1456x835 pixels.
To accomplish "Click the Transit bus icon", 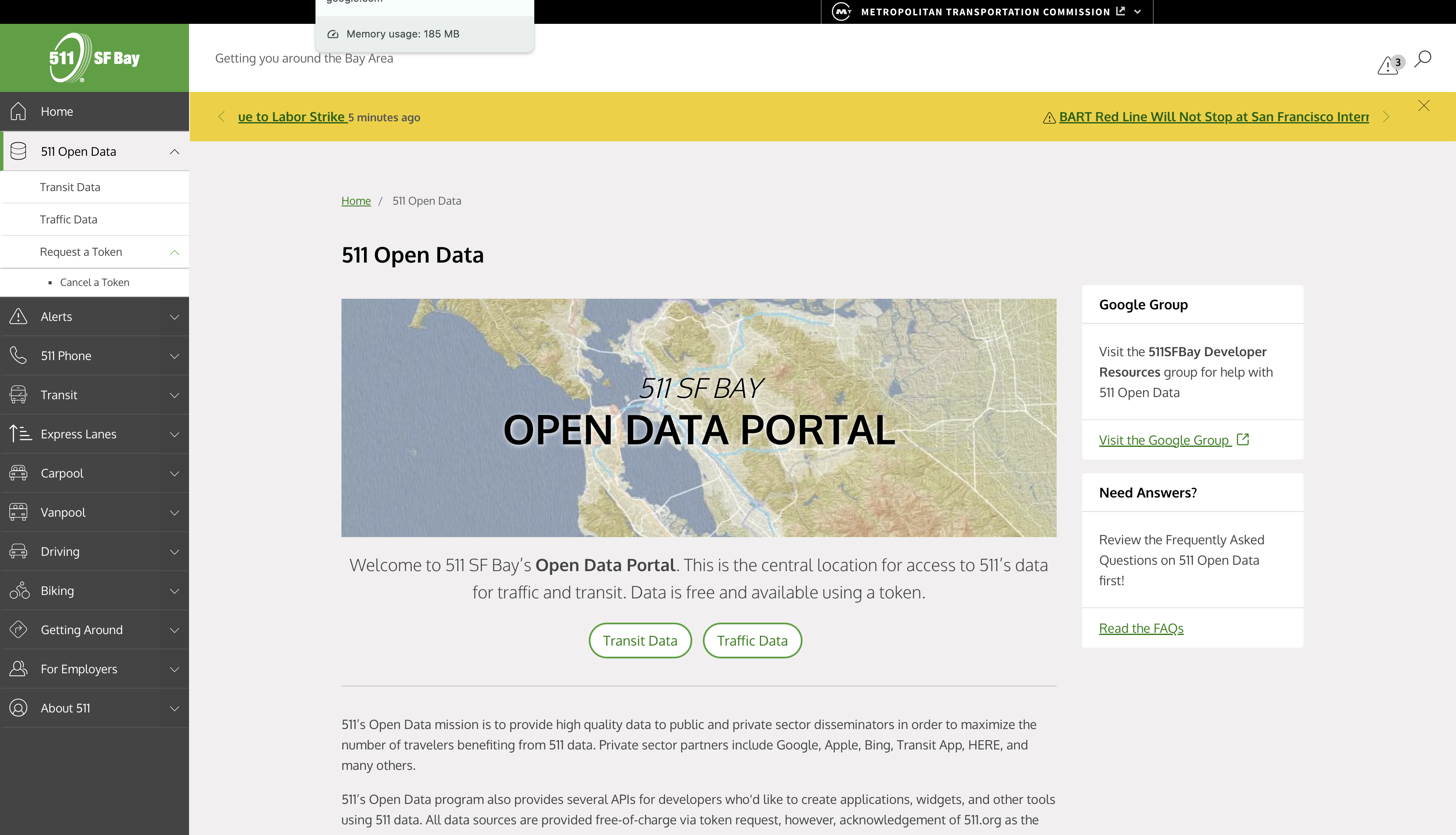I will click(x=18, y=395).
